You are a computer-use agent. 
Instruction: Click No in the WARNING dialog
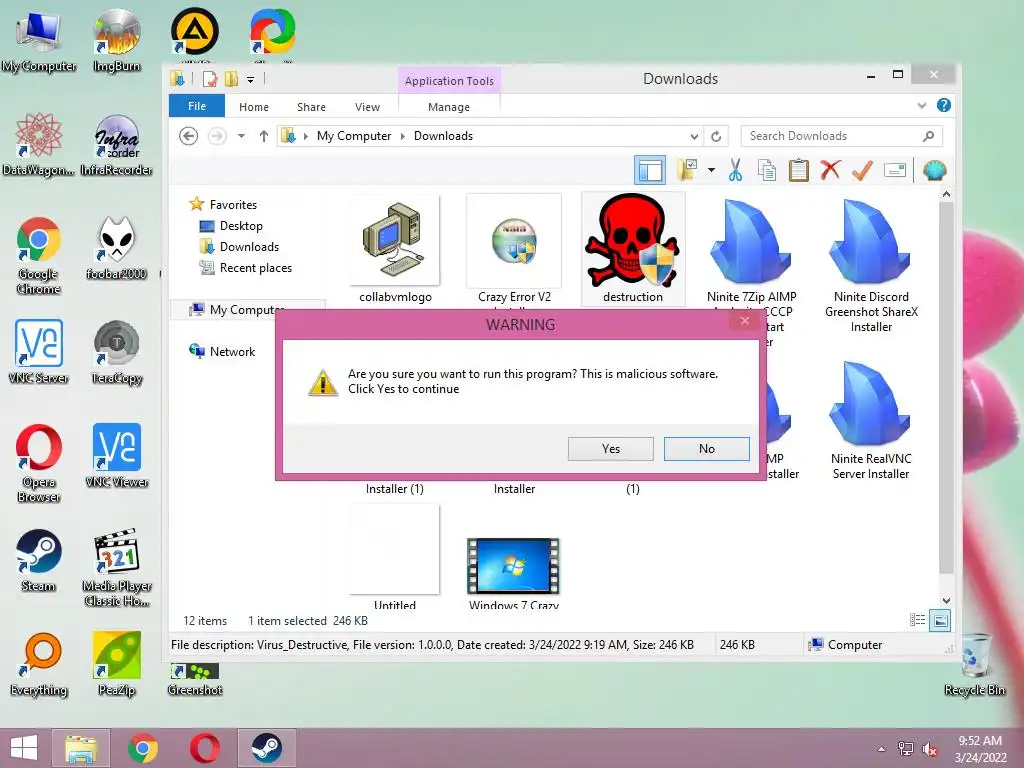(707, 449)
